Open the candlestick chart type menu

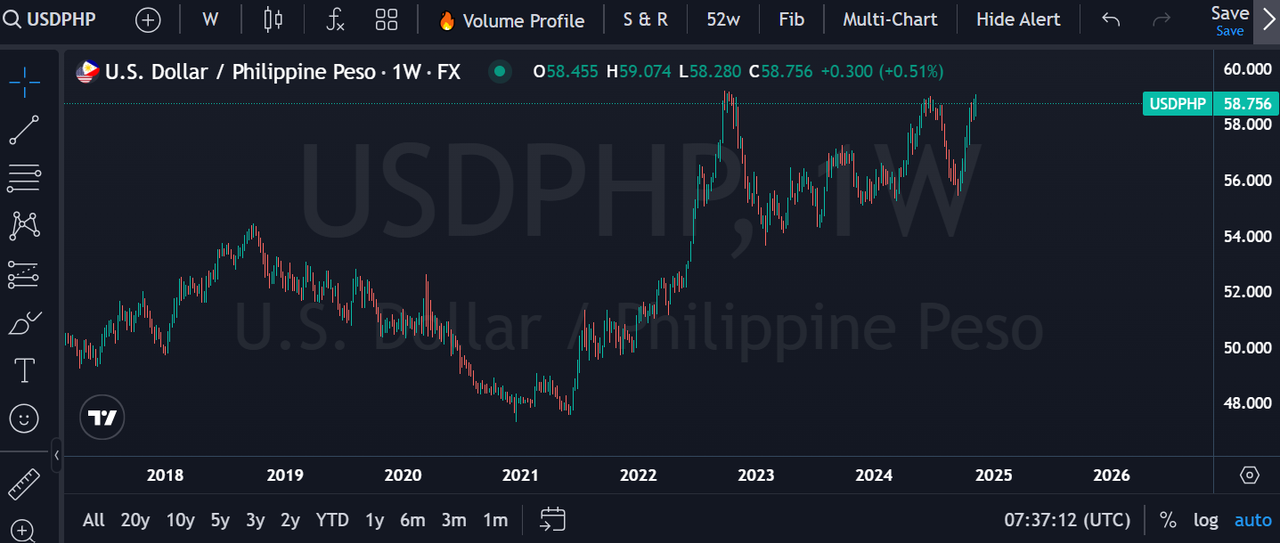pyautogui.click(x=273, y=20)
